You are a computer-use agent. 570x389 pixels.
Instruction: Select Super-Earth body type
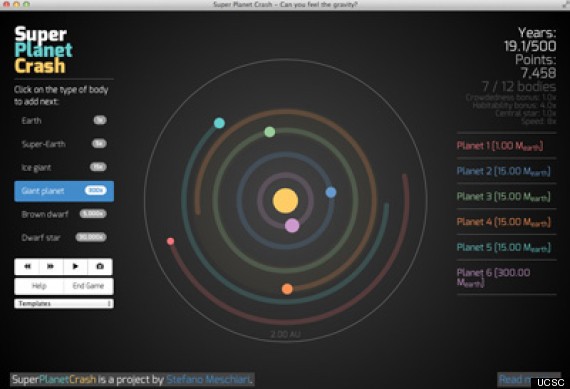pos(64,144)
